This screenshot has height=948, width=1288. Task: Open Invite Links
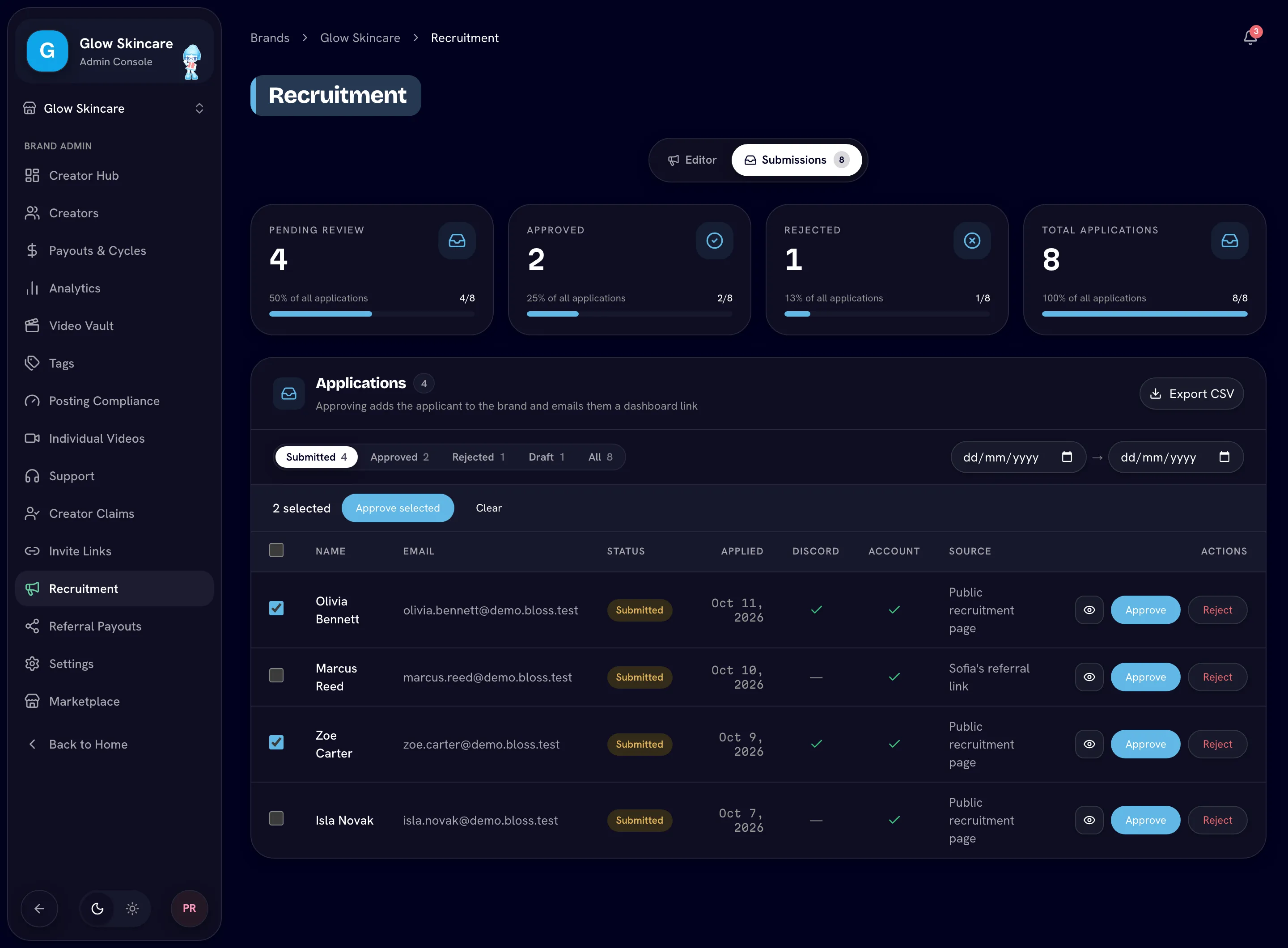coord(114,551)
